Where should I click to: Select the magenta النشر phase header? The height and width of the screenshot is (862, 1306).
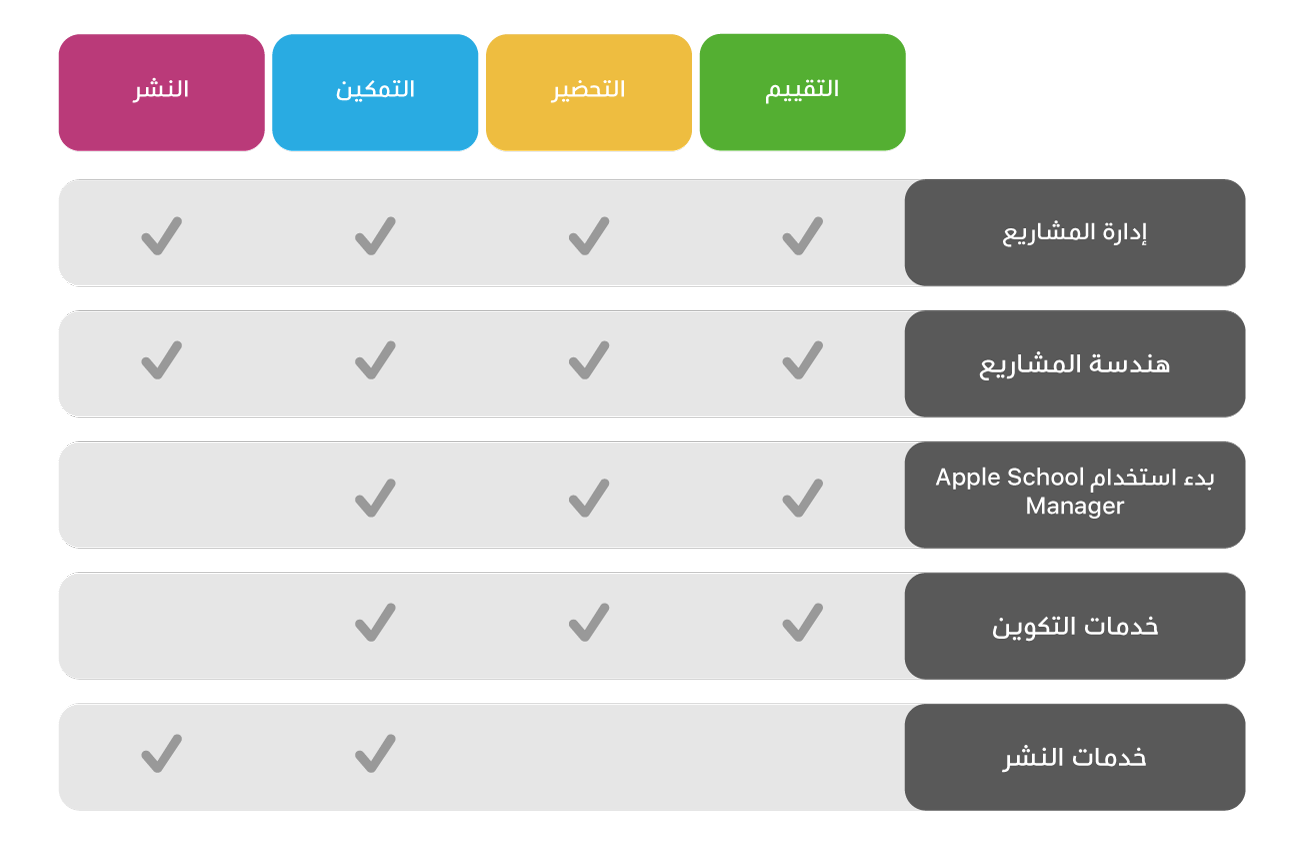(x=161, y=92)
